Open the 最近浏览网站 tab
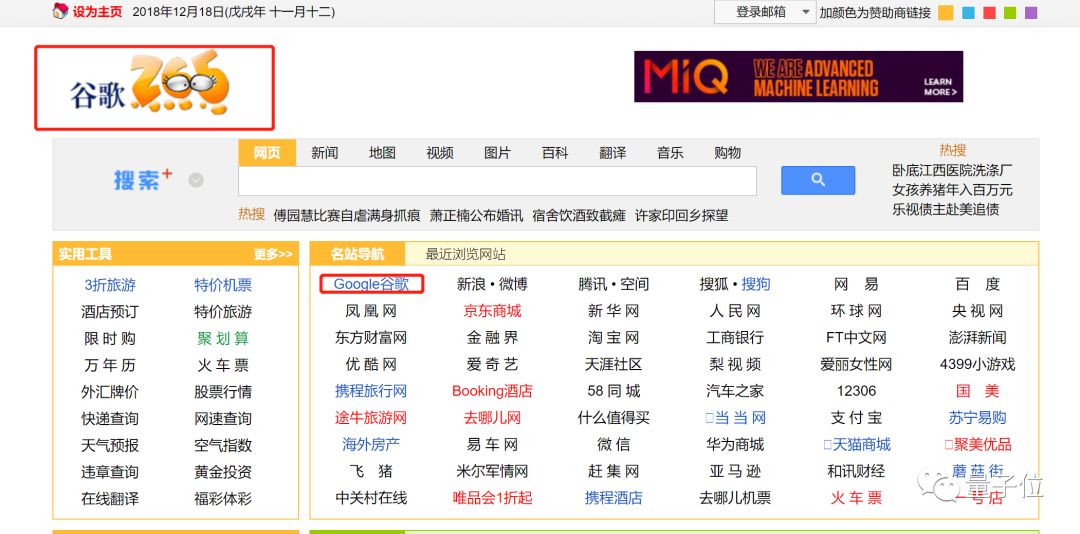Image resolution: width=1080 pixels, height=534 pixels. pyautogui.click(x=465, y=254)
